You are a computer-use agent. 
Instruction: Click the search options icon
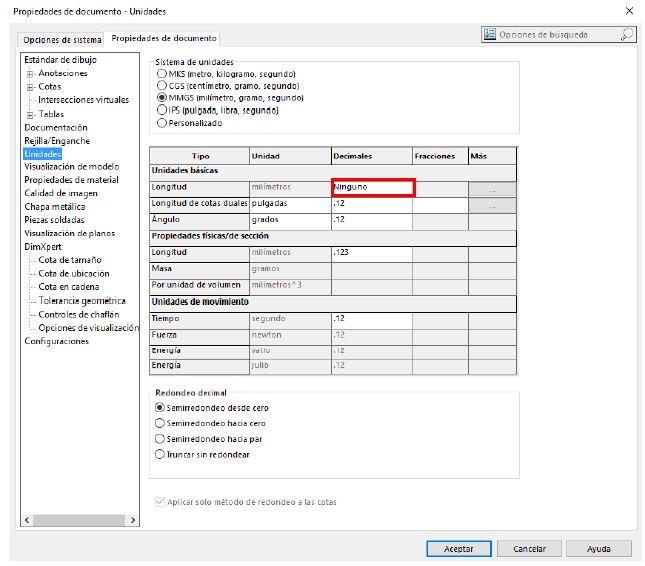tap(490, 34)
